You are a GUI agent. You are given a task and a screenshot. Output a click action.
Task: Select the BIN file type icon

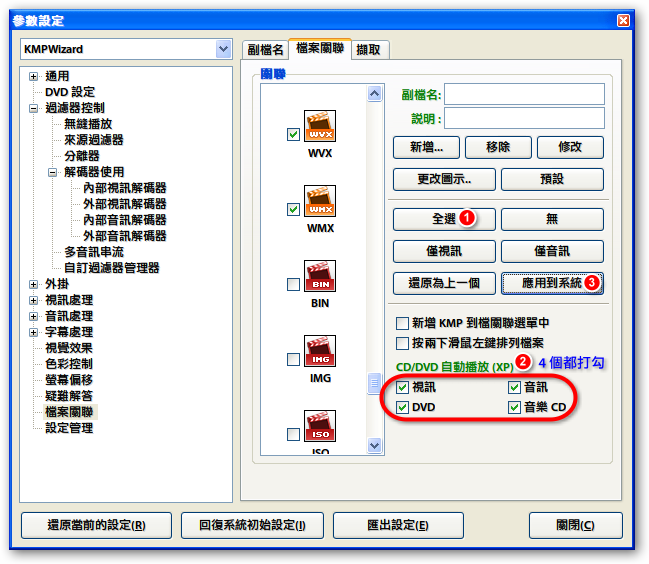pos(320,276)
